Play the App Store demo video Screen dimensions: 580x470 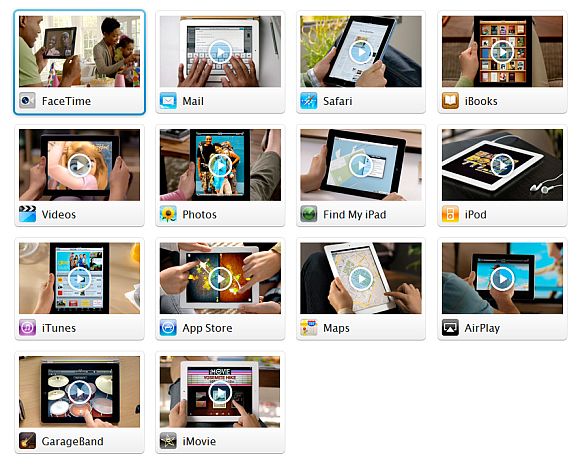click(x=220, y=278)
